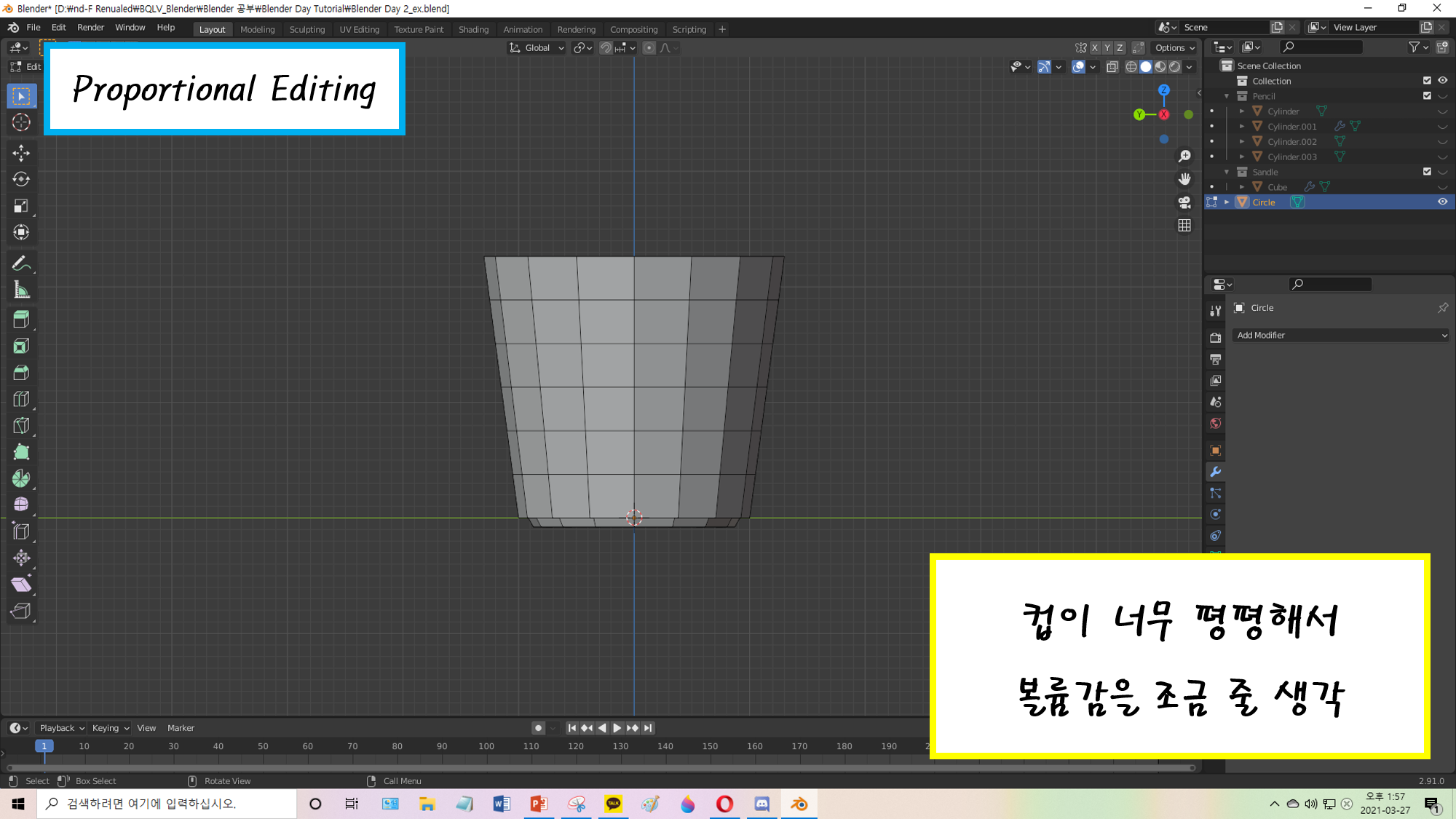This screenshot has height=819, width=1456.
Task: Open Blender from the Windows taskbar
Action: click(x=799, y=804)
